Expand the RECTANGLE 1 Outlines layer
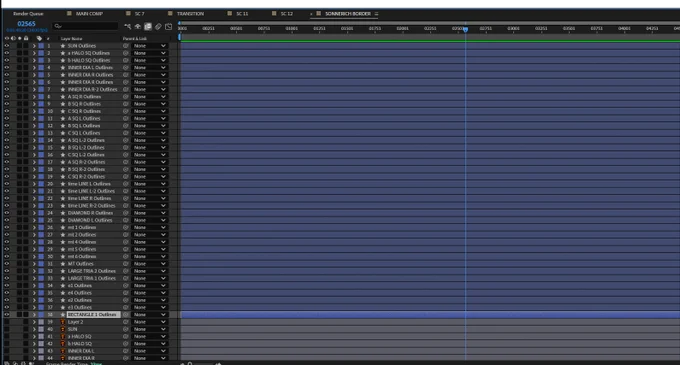 pyautogui.click(x=34, y=314)
